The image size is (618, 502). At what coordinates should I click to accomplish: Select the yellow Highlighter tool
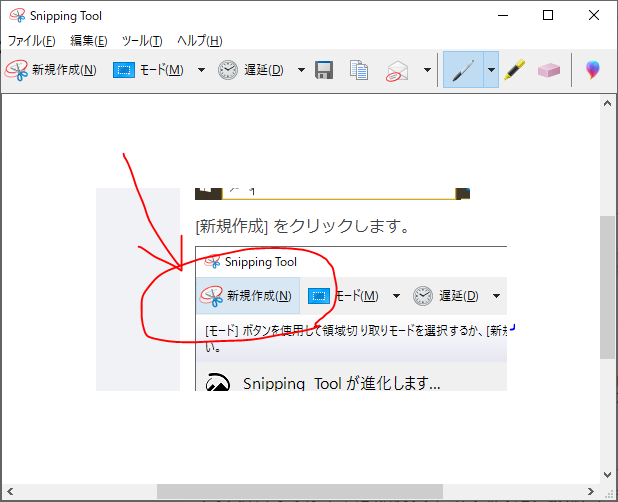click(515, 70)
